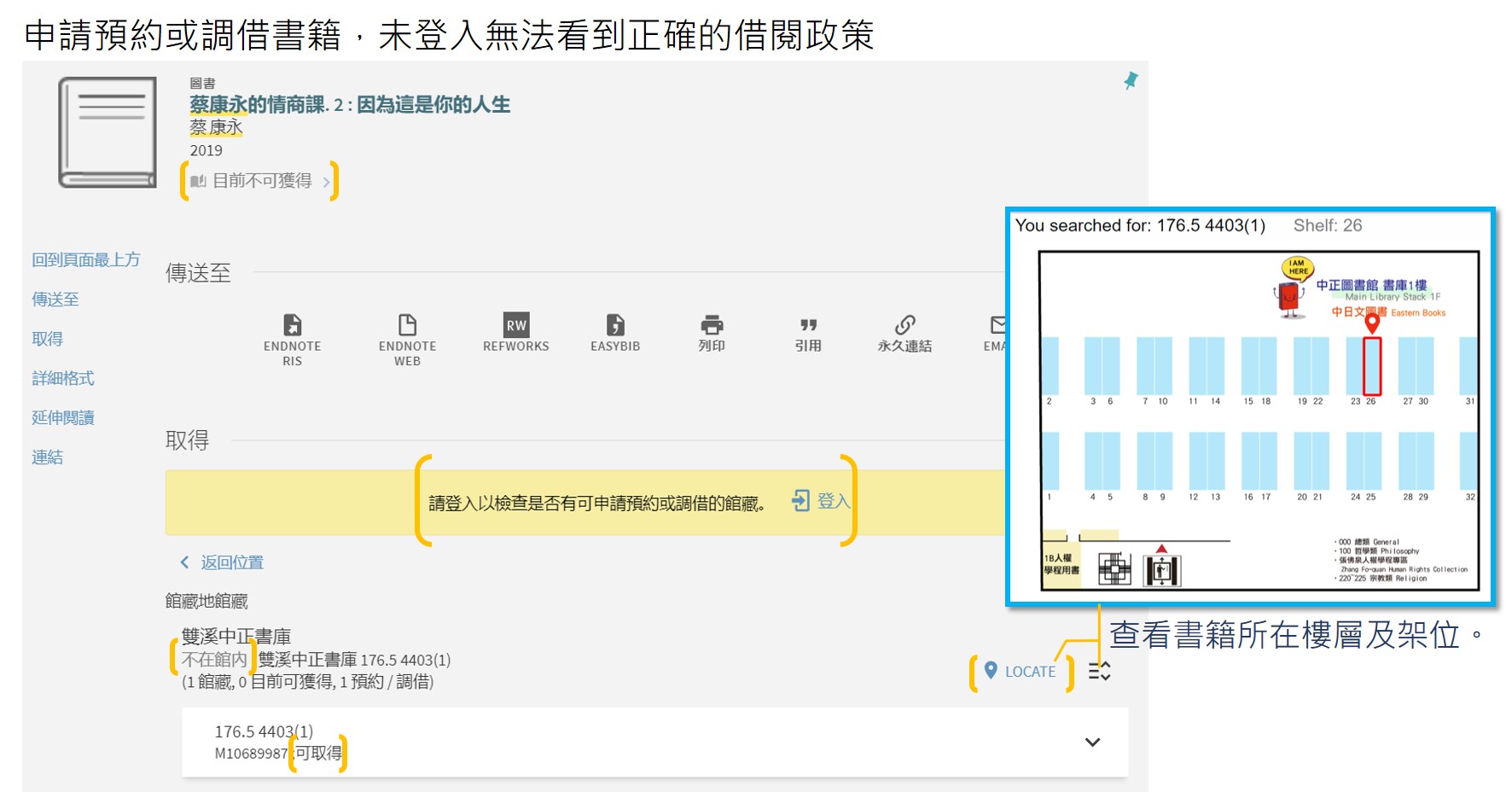Send record to ENDNOTE WEB
1512x792 pixels.
407,337
